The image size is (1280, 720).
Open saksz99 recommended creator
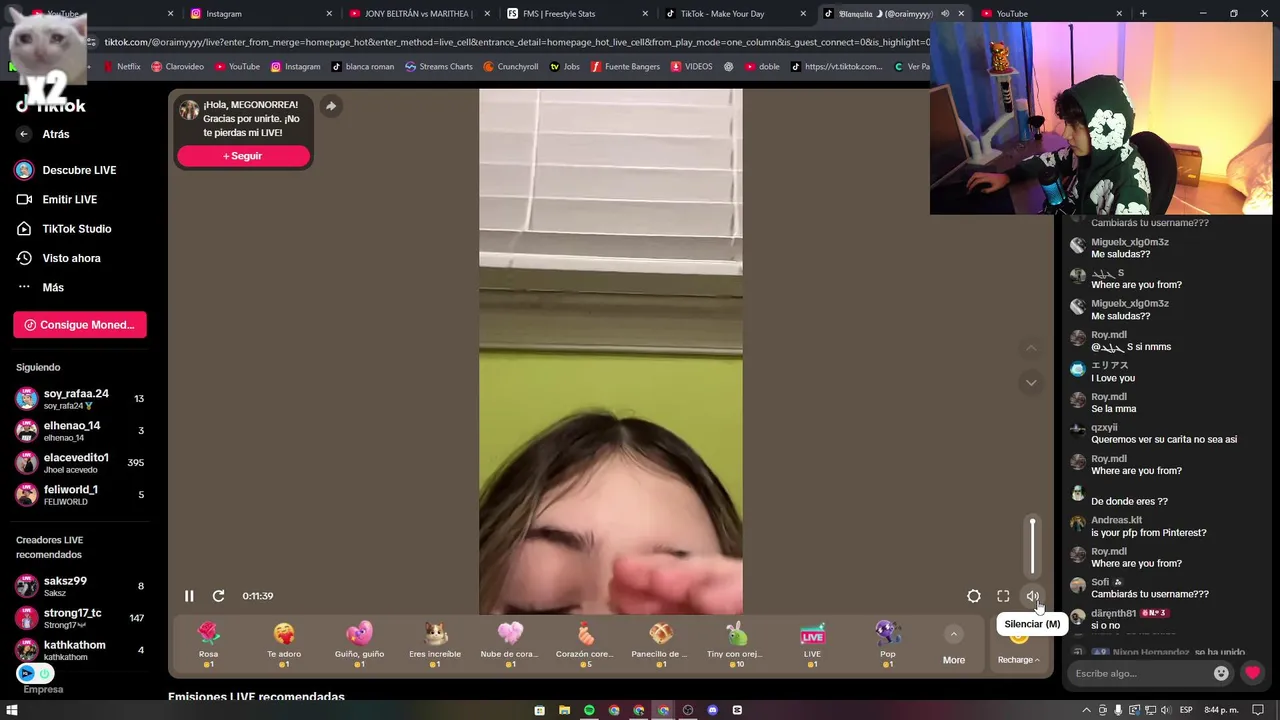(80, 586)
